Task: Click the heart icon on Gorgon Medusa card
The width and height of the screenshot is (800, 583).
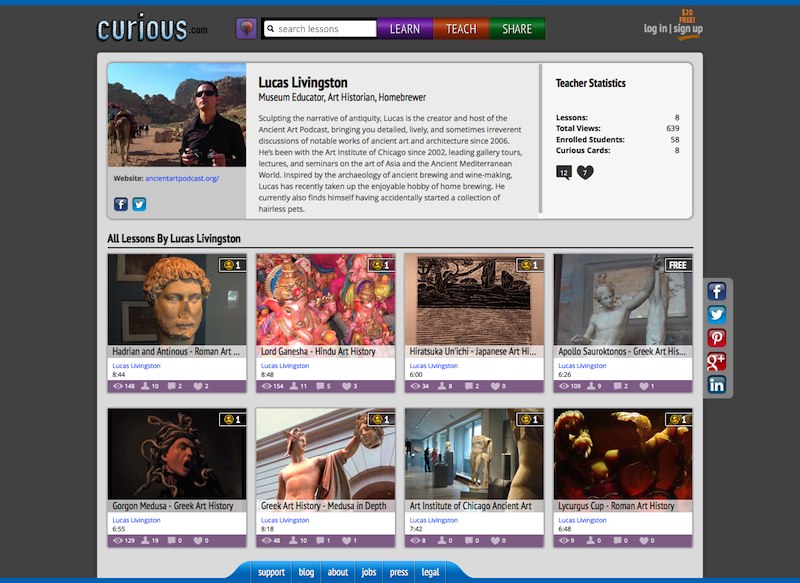Action: pyautogui.click(x=198, y=541)
